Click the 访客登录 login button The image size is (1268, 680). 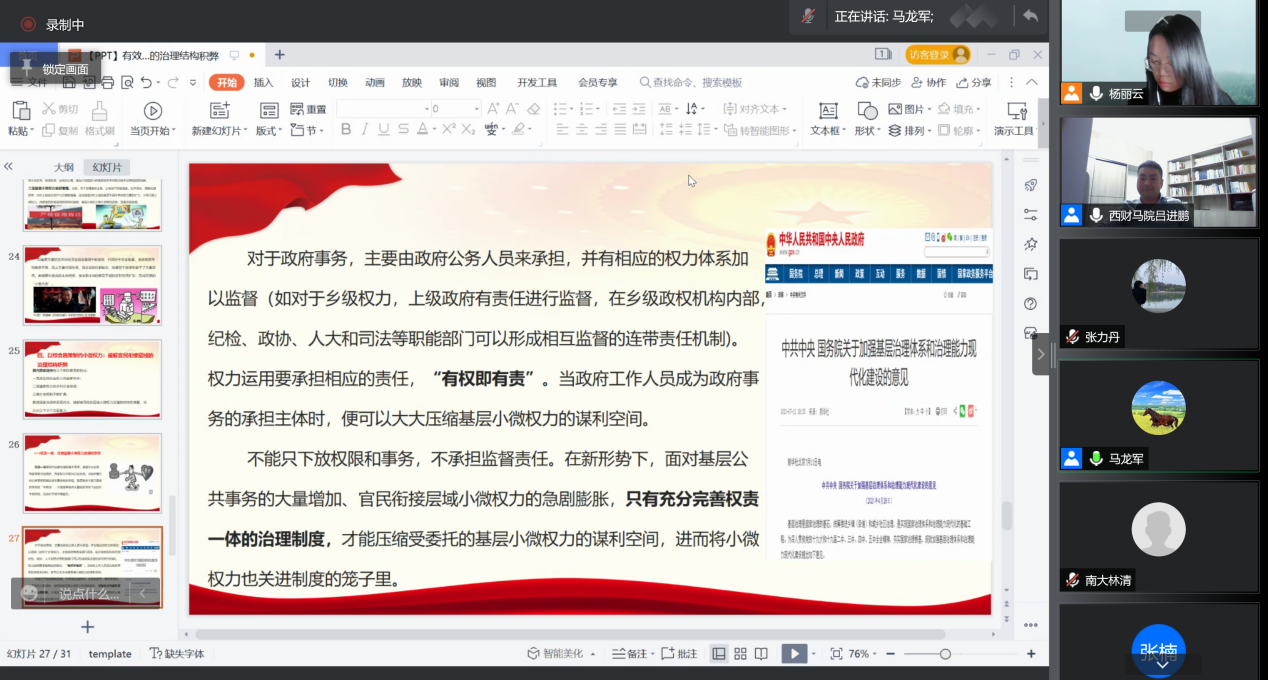(x=937, y=55)
